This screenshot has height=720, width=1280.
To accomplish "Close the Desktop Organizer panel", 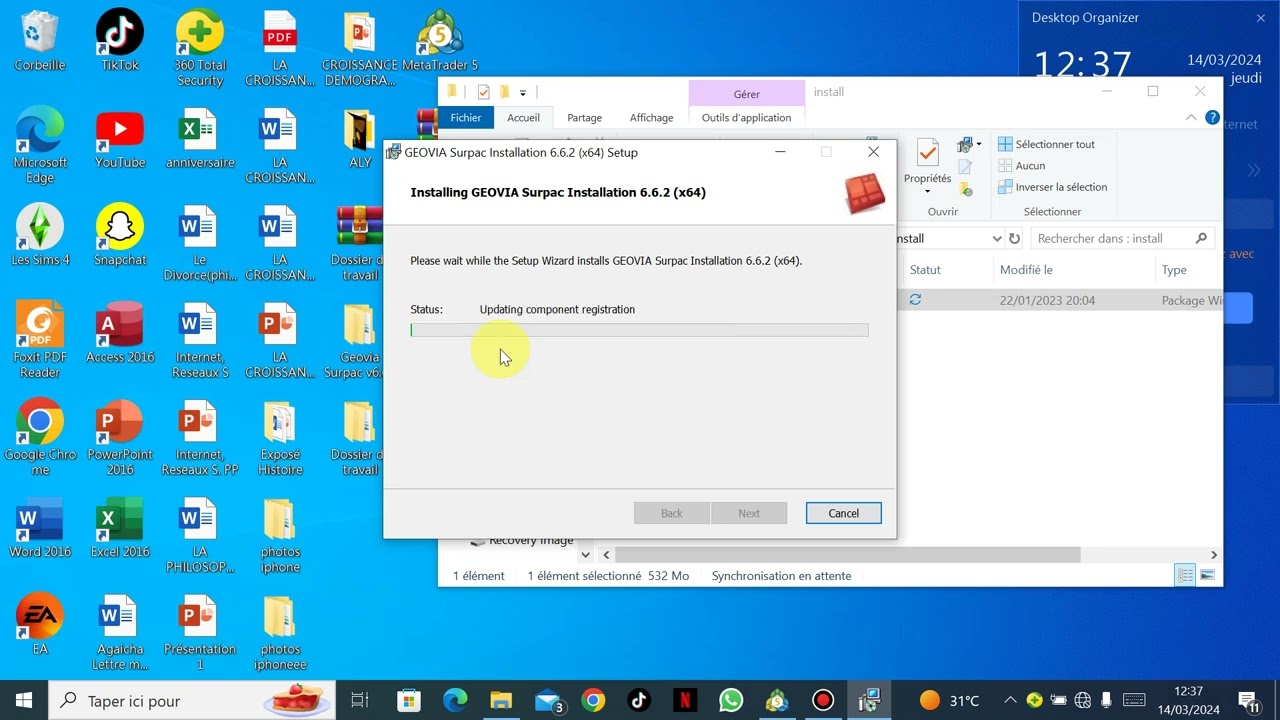I will 1260,18.
